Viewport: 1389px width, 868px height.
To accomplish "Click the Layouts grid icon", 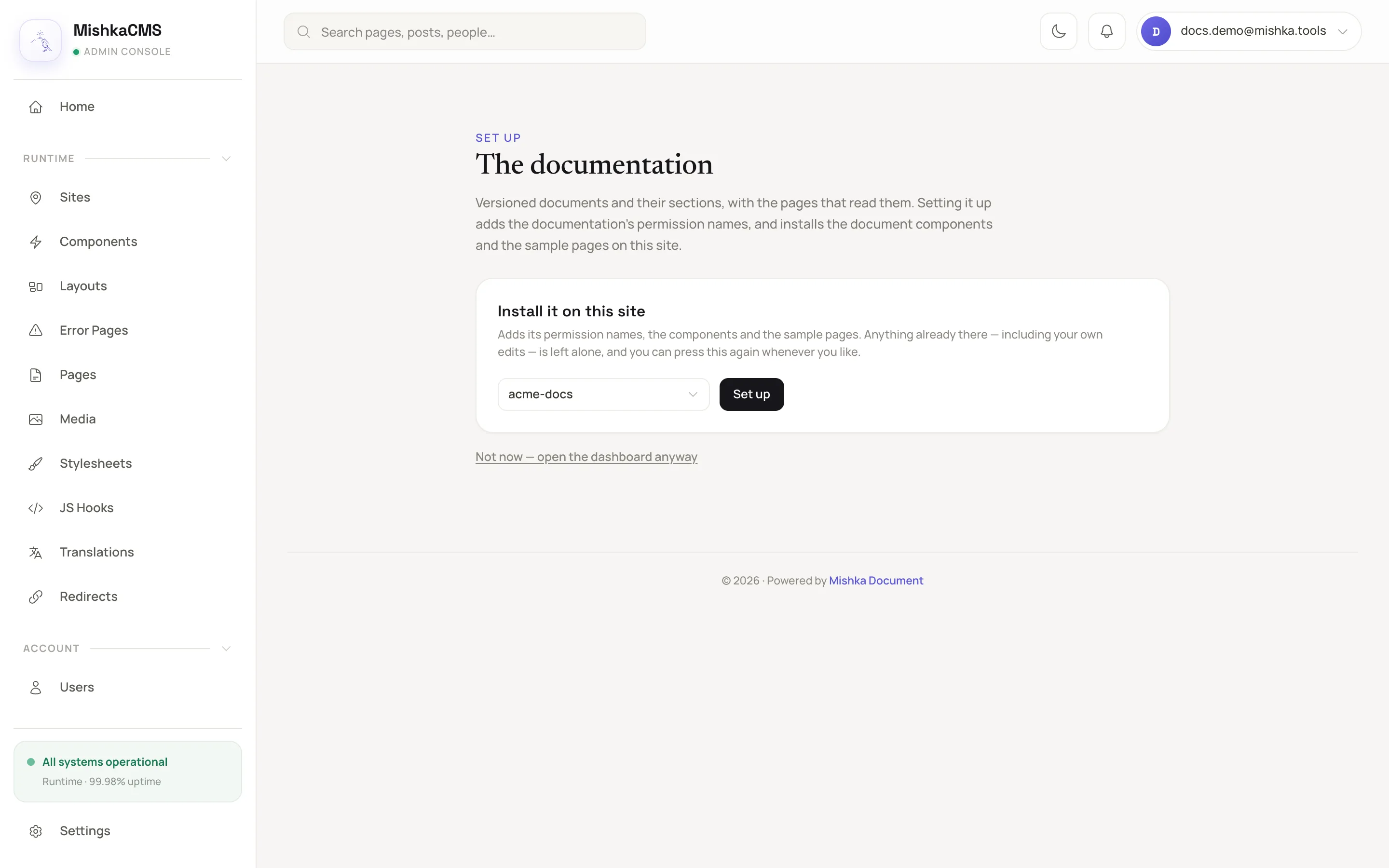I will point(36,286).
